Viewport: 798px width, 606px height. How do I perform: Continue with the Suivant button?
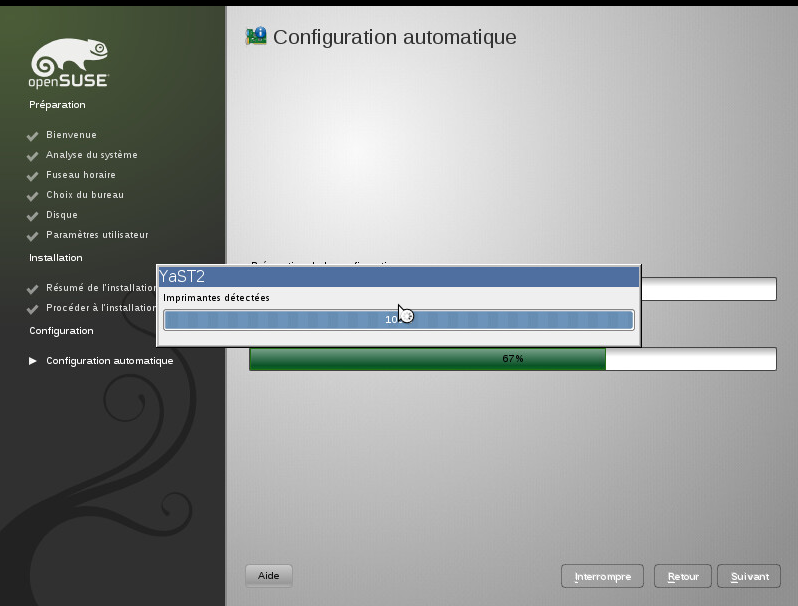[x=749, y=577]
